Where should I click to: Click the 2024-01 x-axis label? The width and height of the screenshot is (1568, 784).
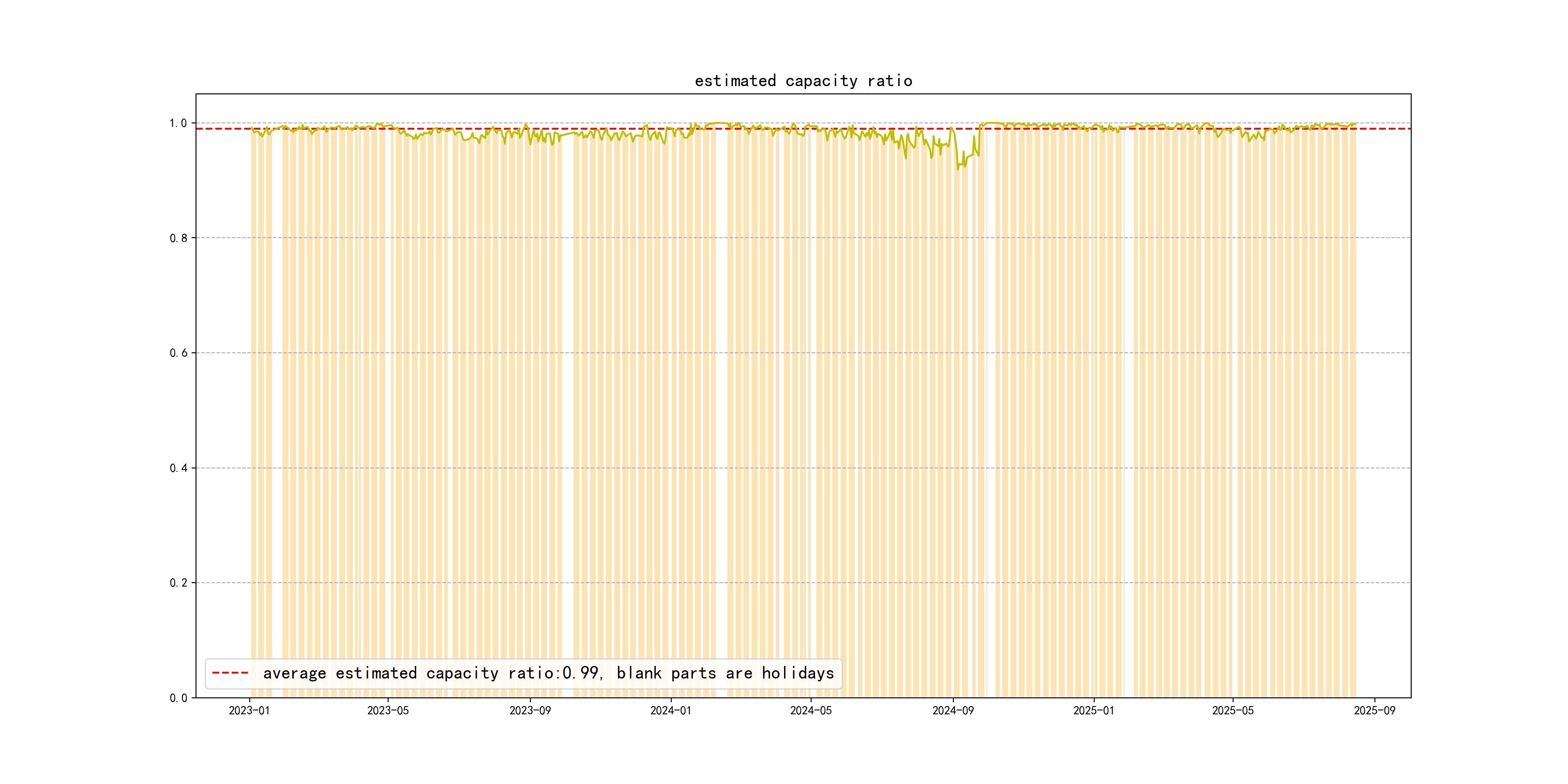[670, 710]
